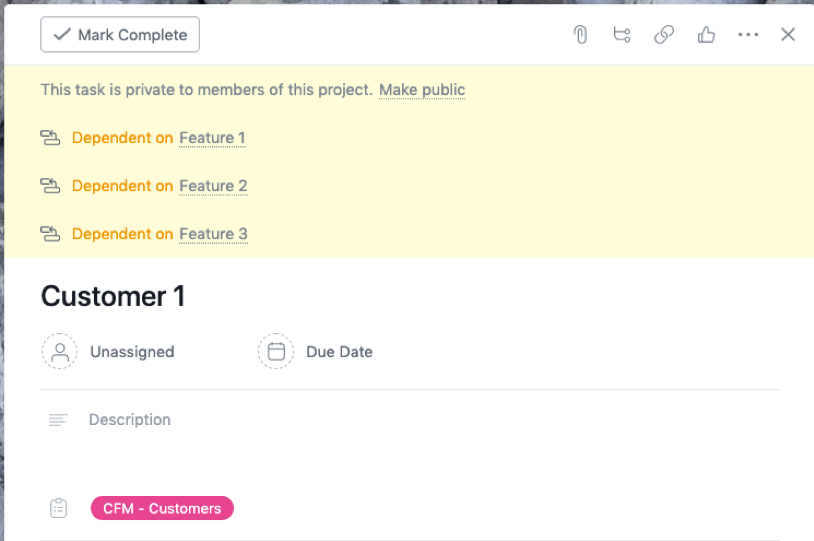Image resolution: width=814 pixels, height=541 pixels.
Task: Click the dependency icon beside Feature 3
Action: tap(50, 234)
